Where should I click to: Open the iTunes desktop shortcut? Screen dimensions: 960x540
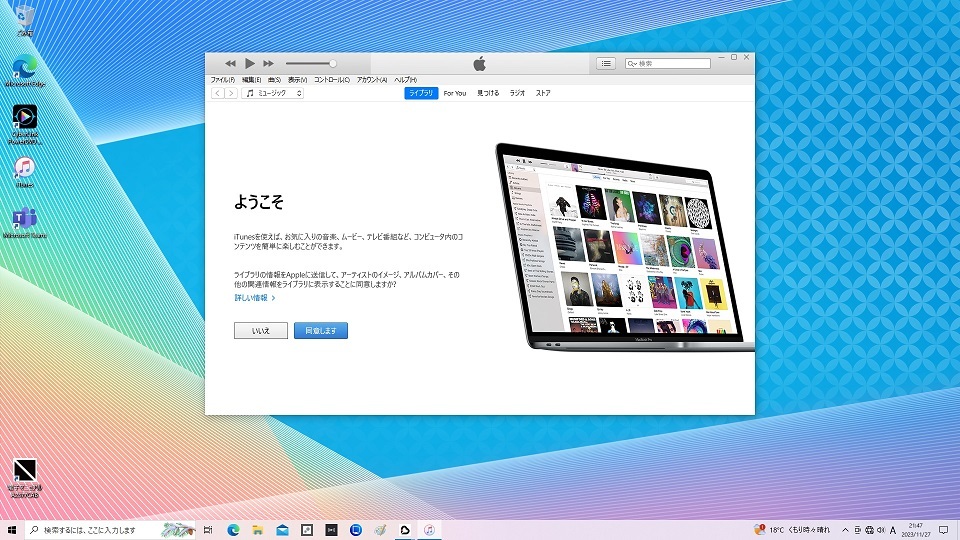(24, 172)
